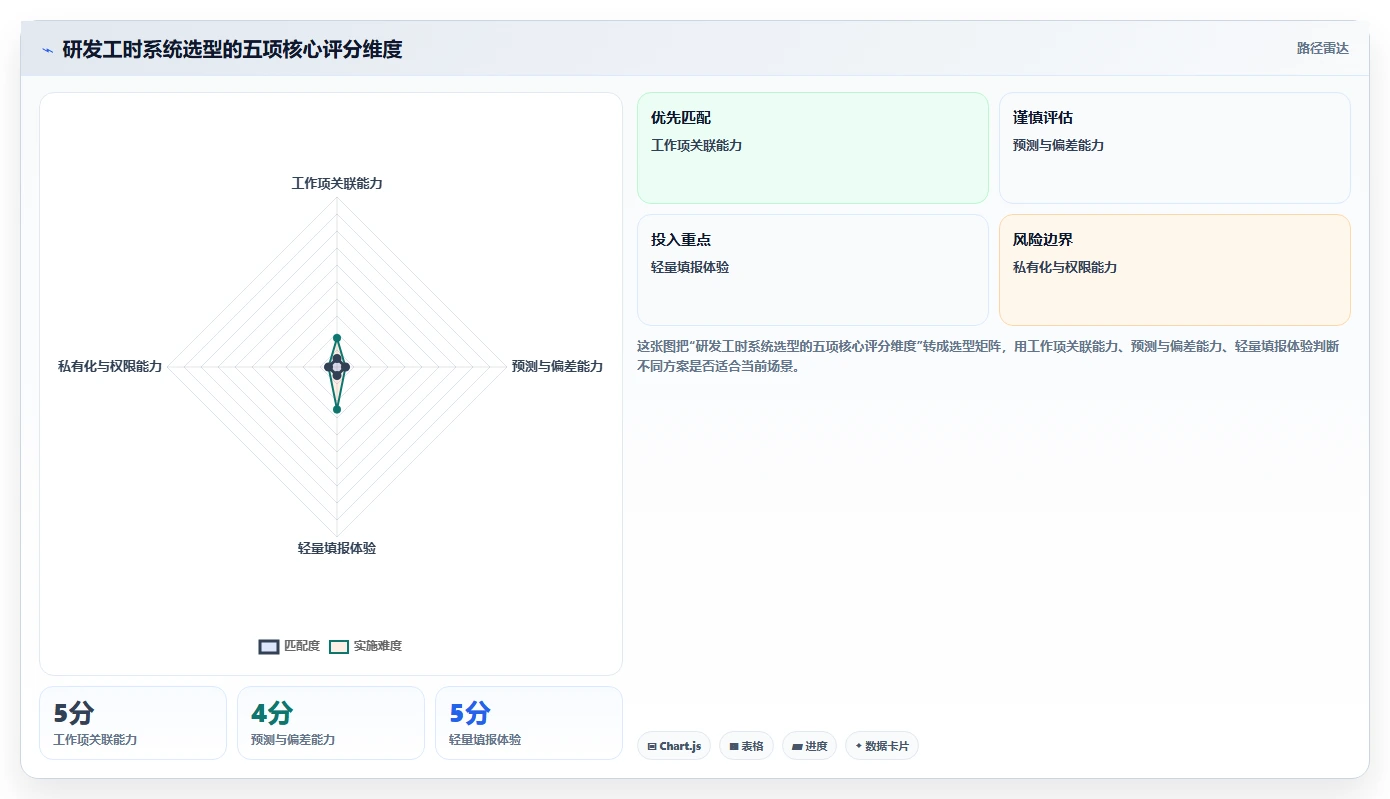
Task: Click 预测与偏差能力 text in 谨慎评估 card
Action: 1058,145
